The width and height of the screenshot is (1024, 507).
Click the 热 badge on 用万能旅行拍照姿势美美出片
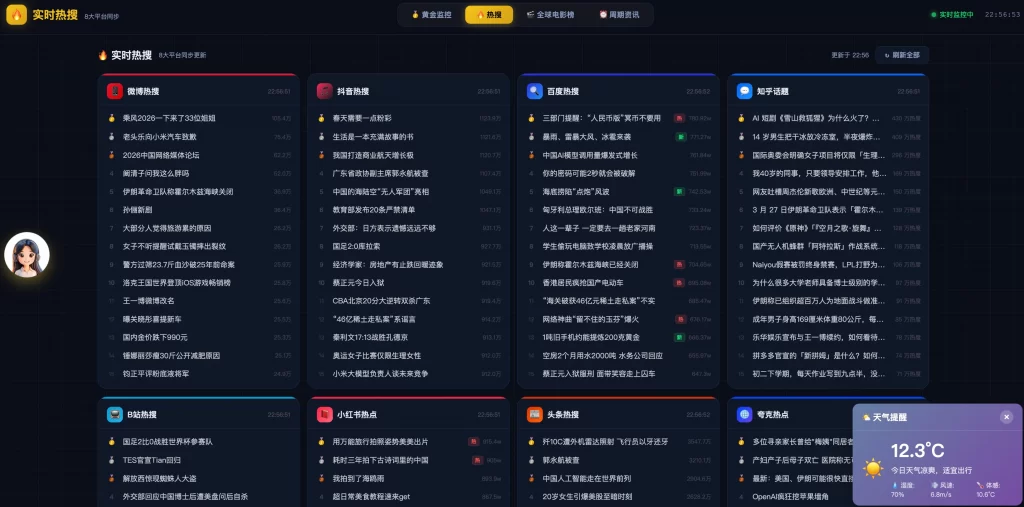(473, 442)
